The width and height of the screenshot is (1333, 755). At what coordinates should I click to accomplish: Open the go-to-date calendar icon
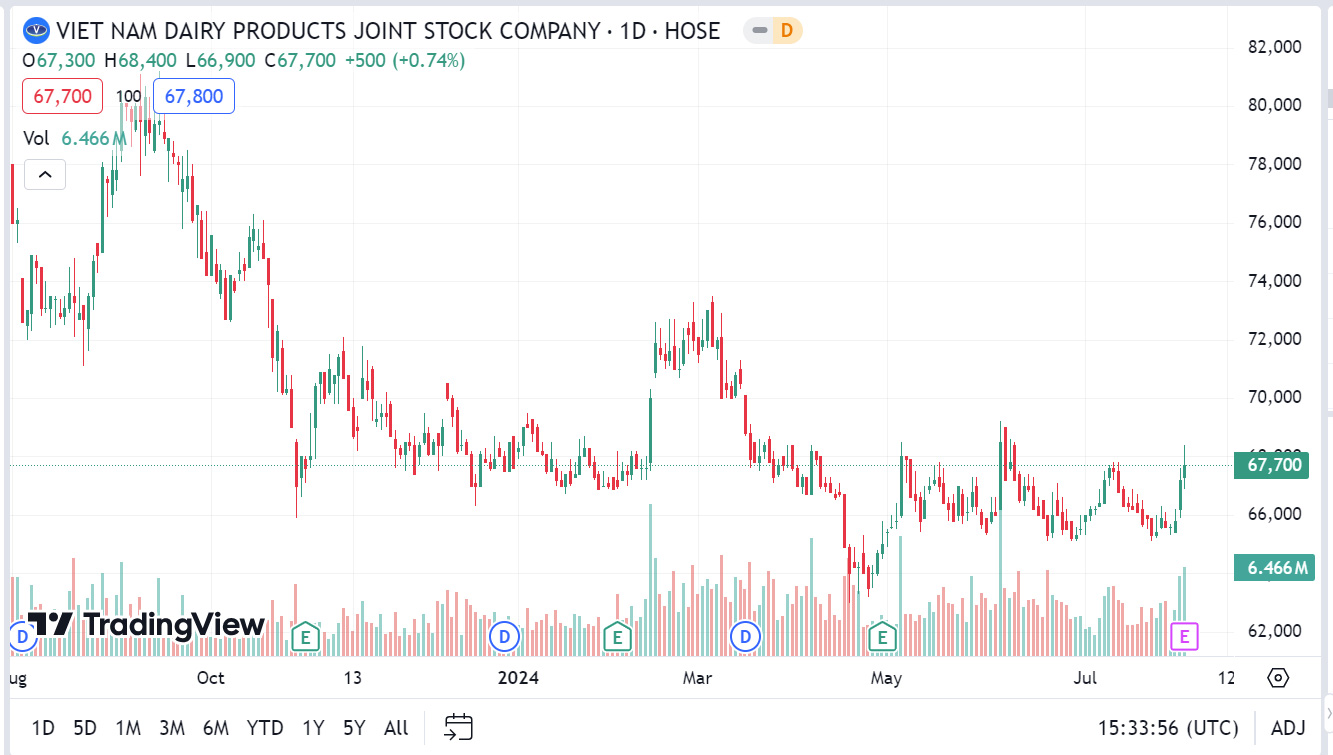[458, 728]
